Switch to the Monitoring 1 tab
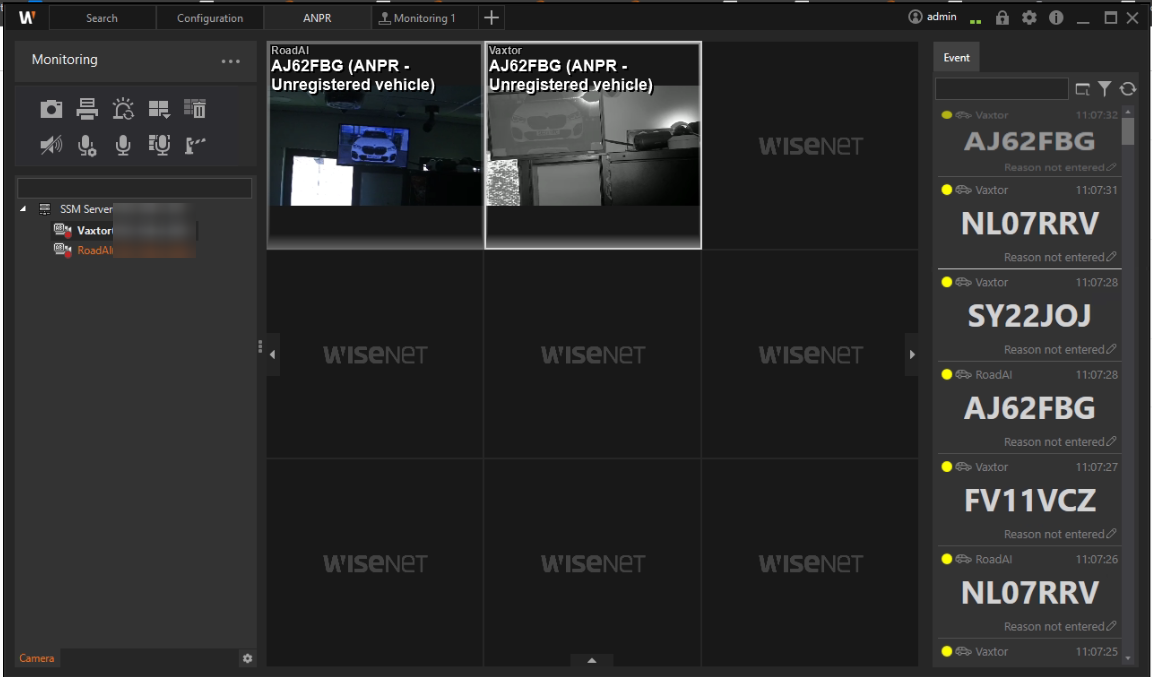This screenshot has width=1152, height=677. [x=425, y=18]
